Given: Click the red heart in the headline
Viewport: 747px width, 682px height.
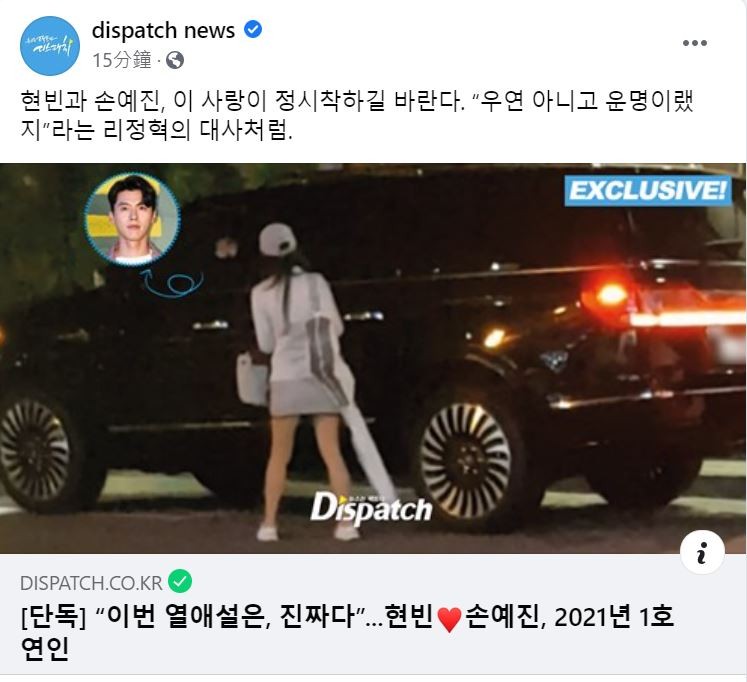Looking at the screenshot, I should coord(449,620).
